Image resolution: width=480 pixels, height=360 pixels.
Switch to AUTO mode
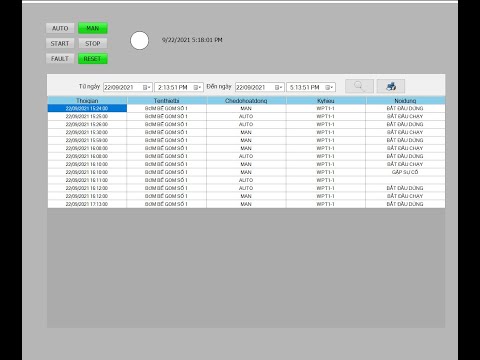click(60, 28)
